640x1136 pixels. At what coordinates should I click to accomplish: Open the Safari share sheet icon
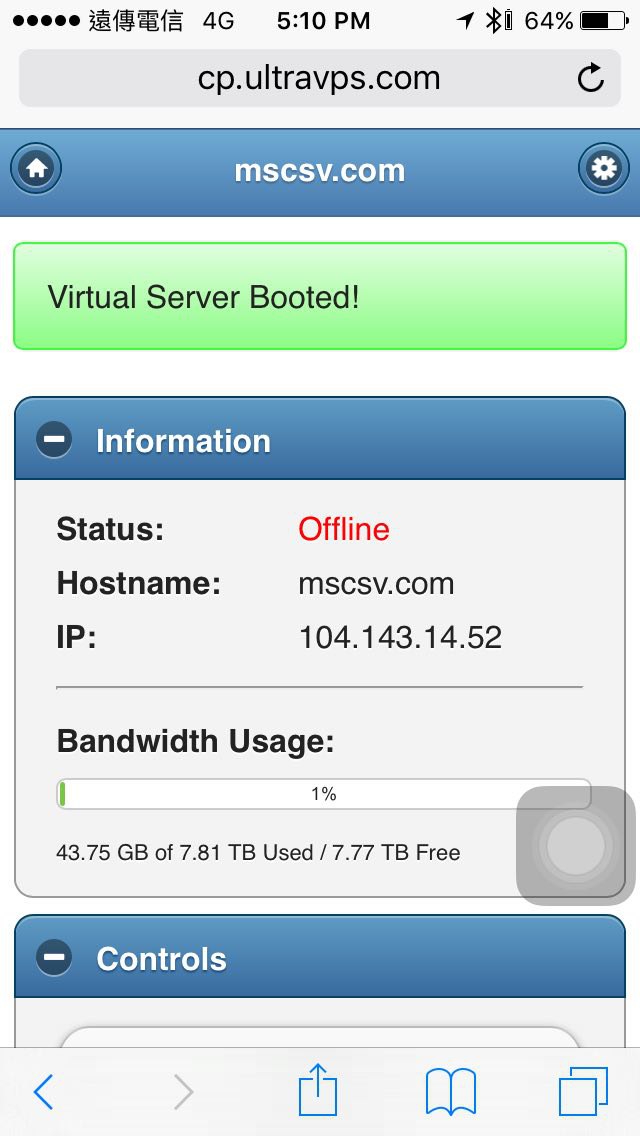(x=318, y=1090)
